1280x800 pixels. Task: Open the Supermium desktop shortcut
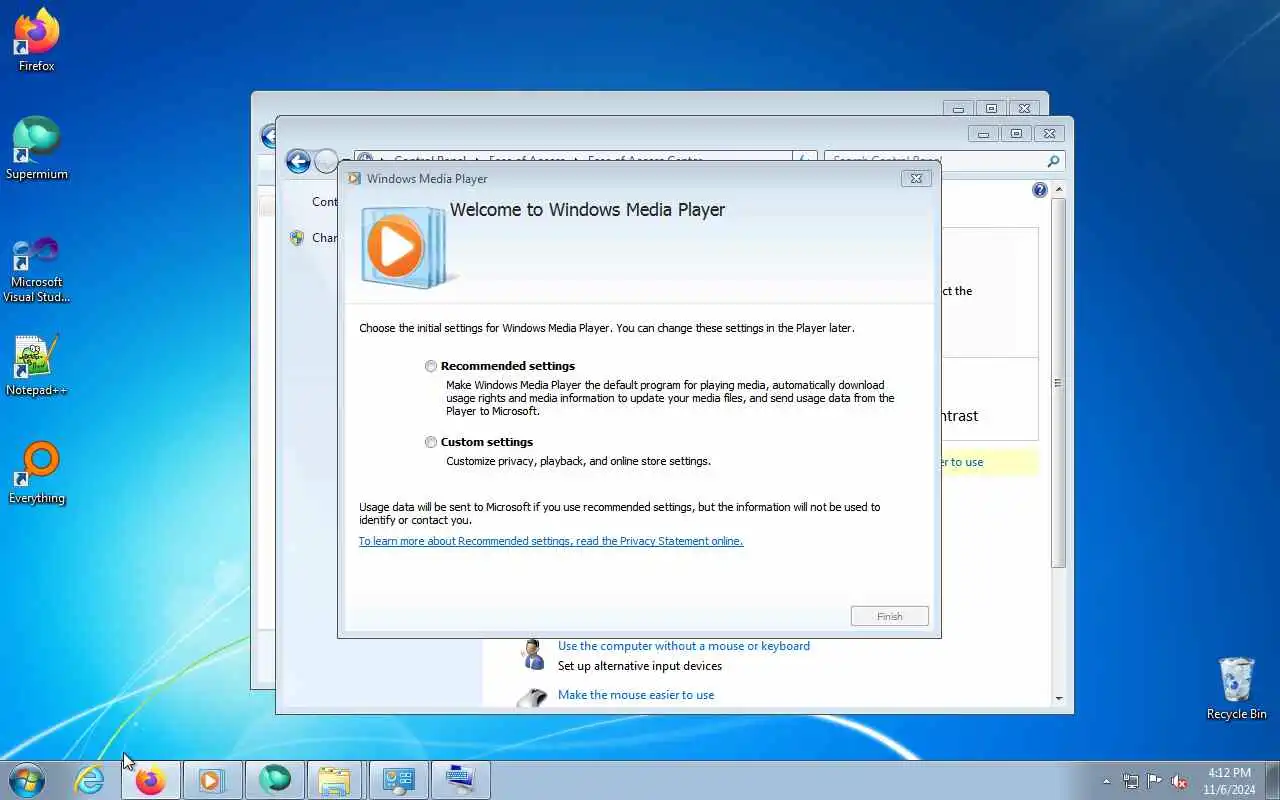[x=37, y=148]
